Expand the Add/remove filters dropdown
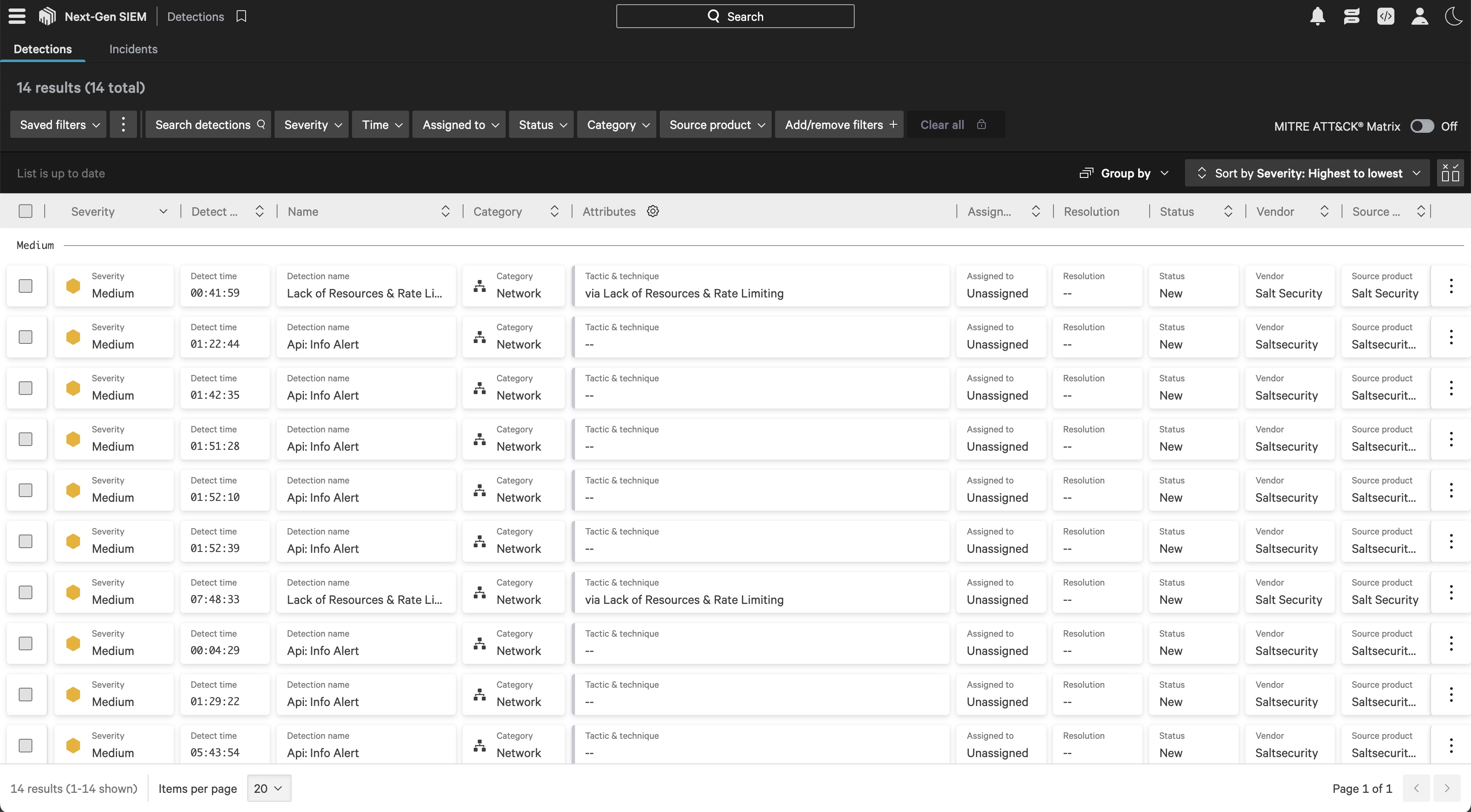Screen dimensions: 1471x812 840,124
